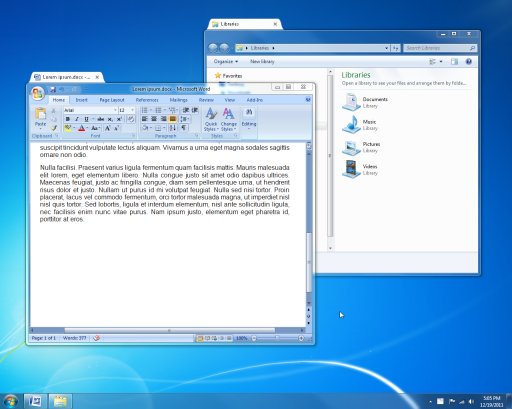The image size is (512, 409).
Task: Toggle Superscript formatting
Action: click(119, 119)
